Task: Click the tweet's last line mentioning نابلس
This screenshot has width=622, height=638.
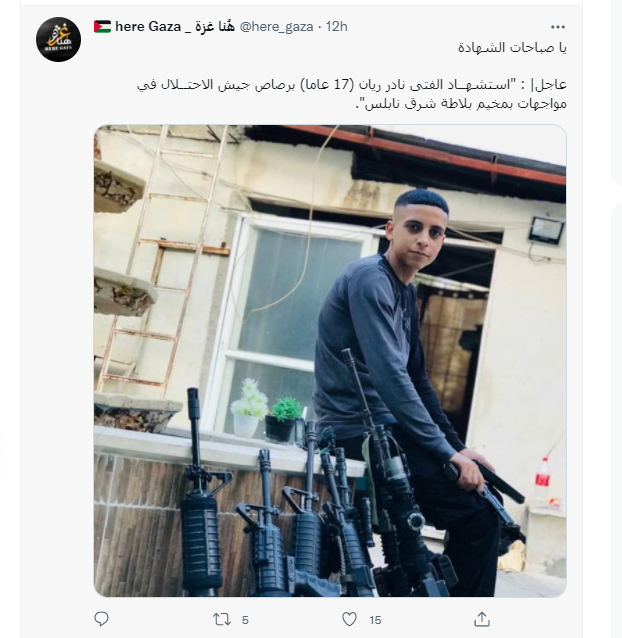Action: (461, 104)
